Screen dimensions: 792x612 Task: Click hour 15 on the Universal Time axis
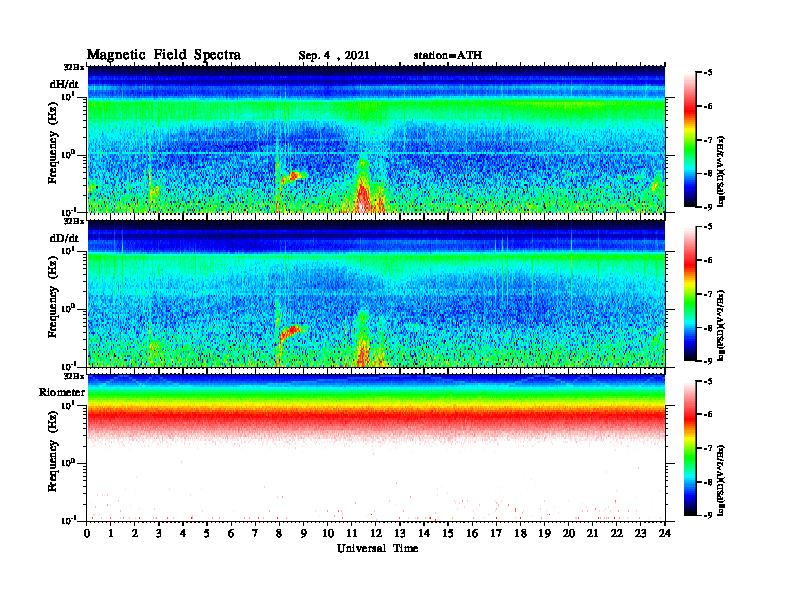(448, 534)
